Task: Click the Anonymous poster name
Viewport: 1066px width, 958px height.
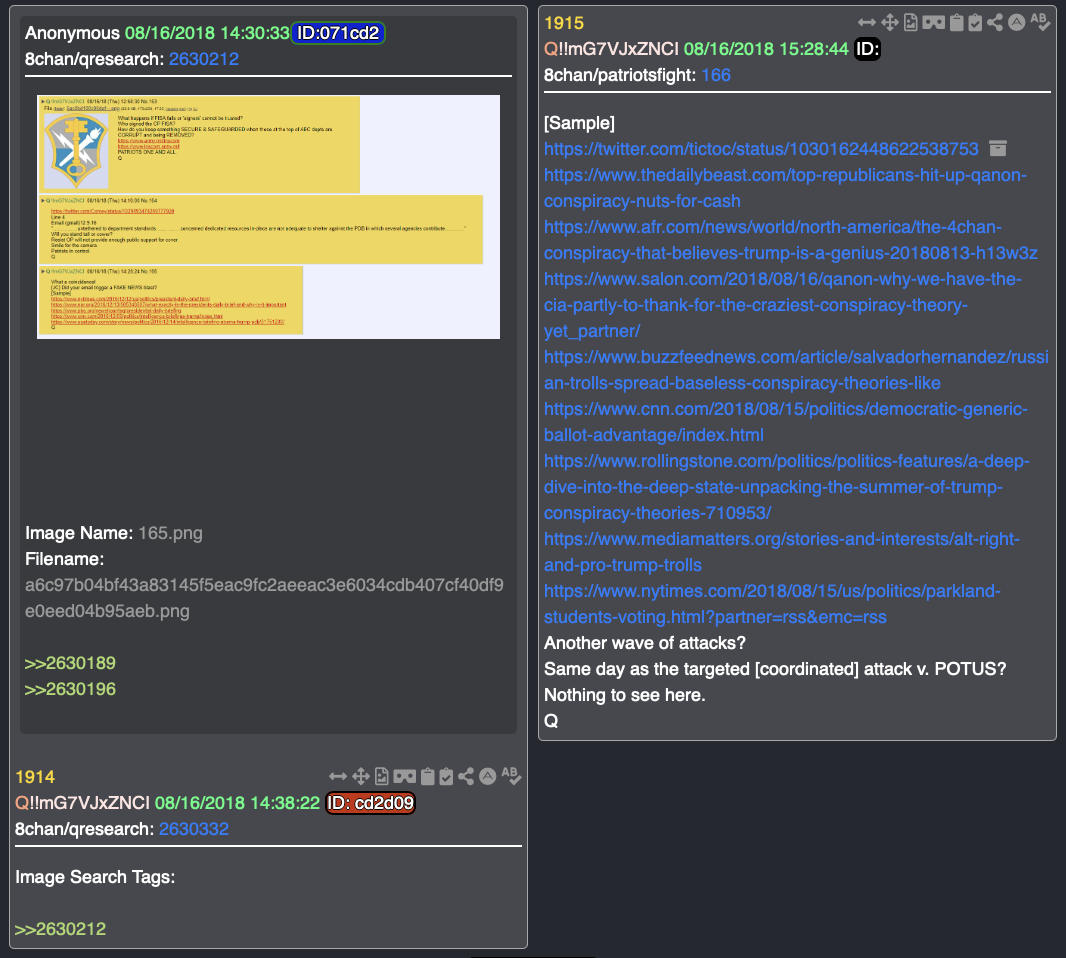Action: click(72, 33)
